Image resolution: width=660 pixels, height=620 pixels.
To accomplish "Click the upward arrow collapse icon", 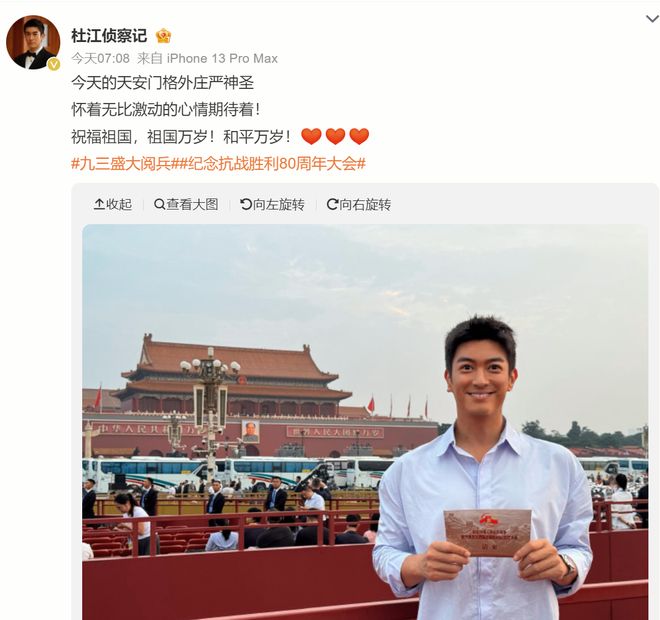I will 99,205.
